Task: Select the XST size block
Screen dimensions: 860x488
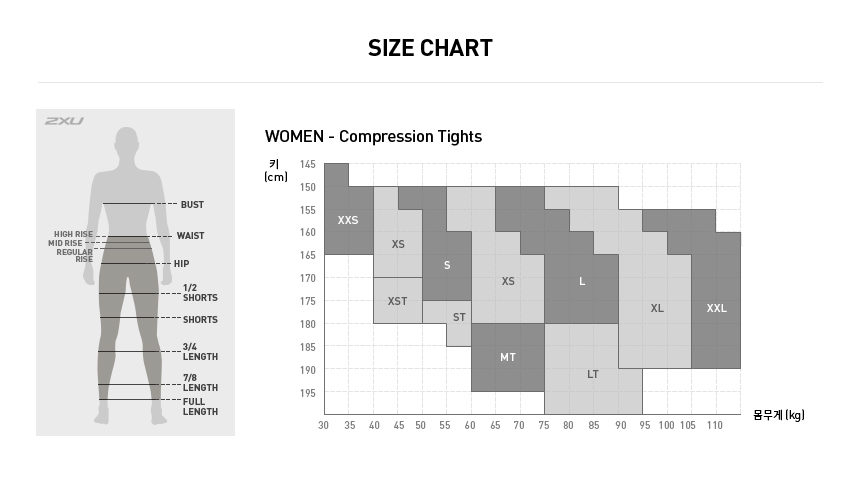Action: pos(397,301)
